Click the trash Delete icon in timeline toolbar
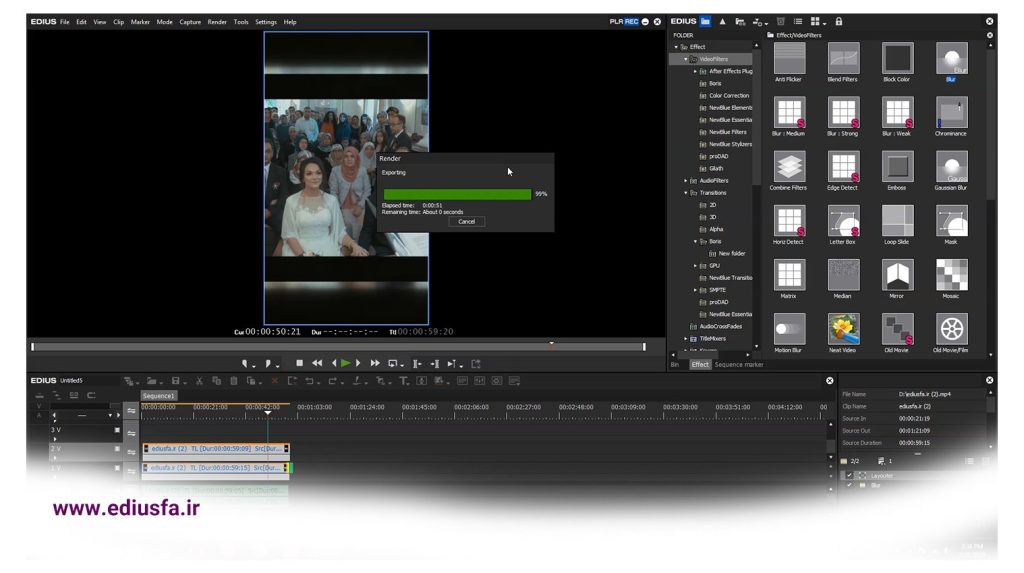The width and height of the screenshot is (1024, 573). click(233, 381)
